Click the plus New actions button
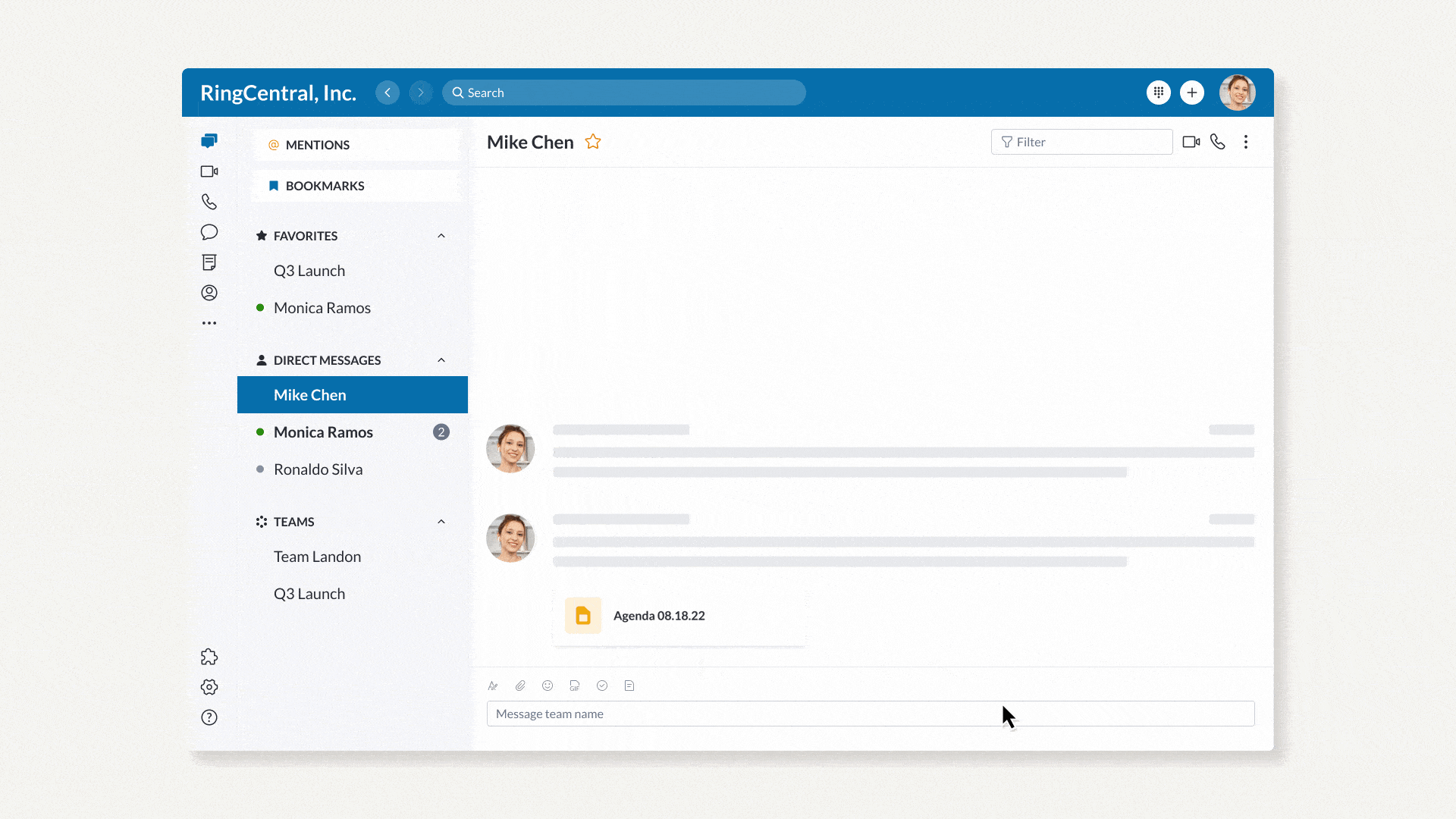 [1192, 93]
